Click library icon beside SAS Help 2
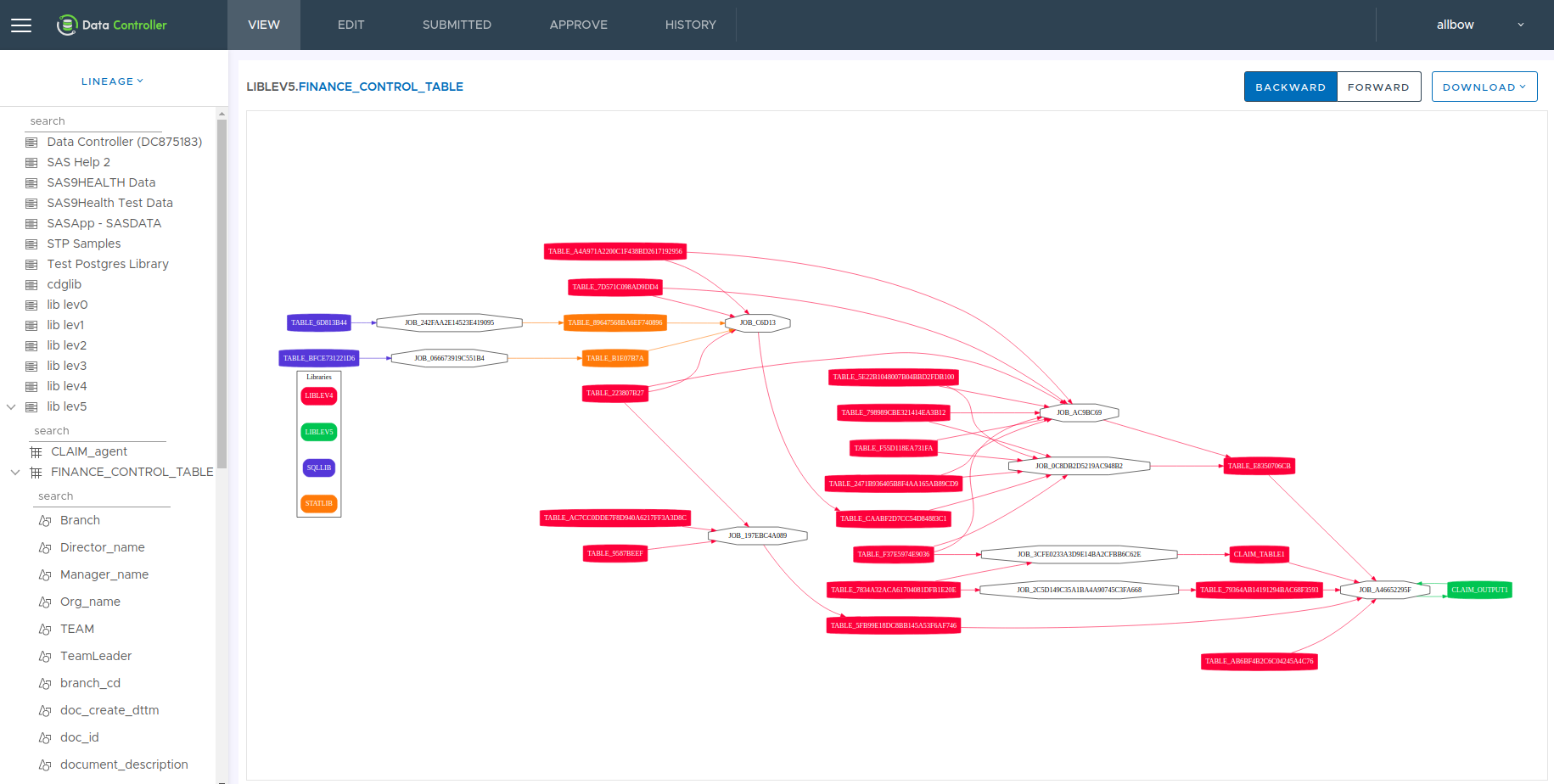Screen dimensions: 1554x784 pos(32,163)
